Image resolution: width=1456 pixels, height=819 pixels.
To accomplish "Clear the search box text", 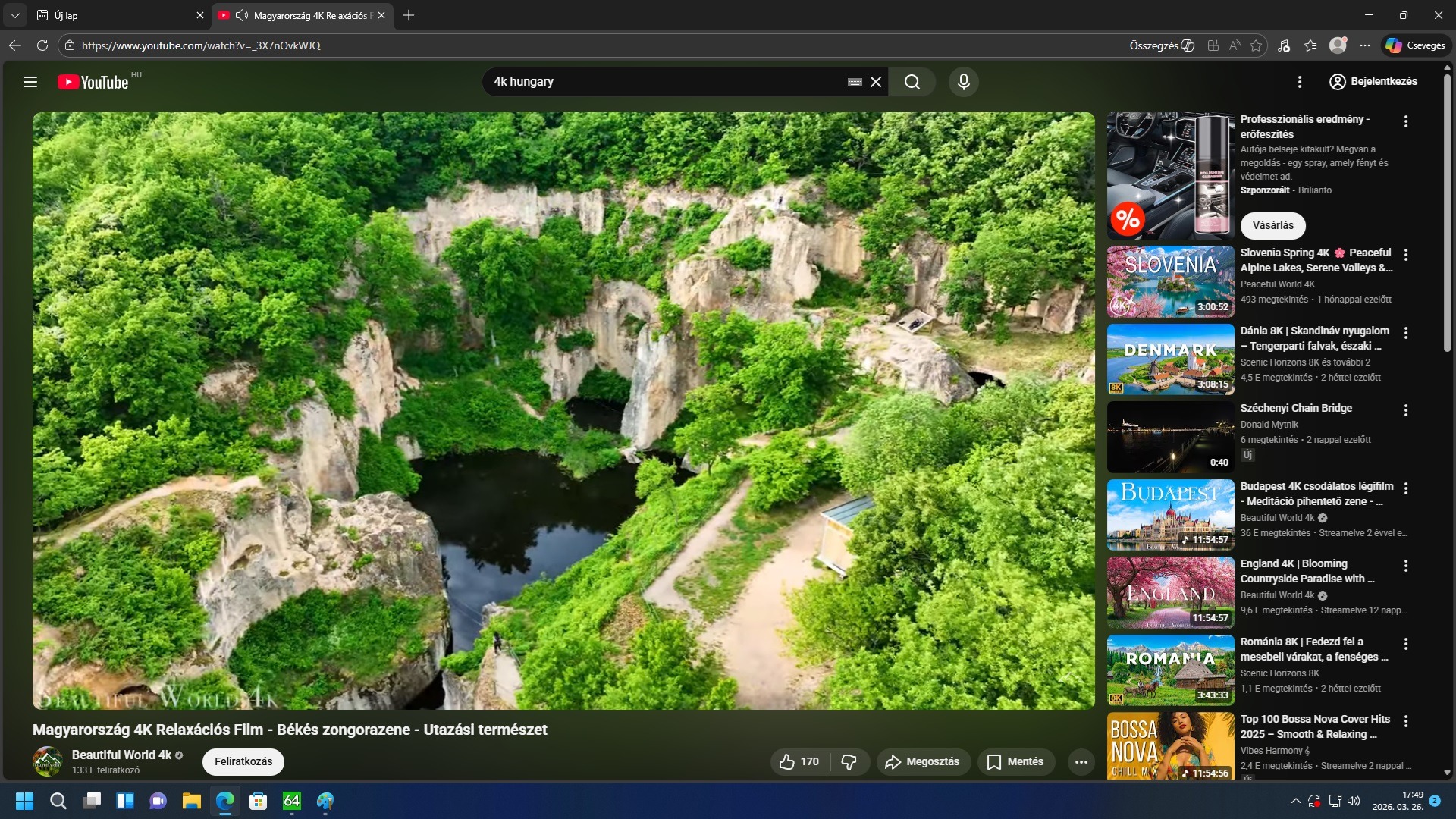I will pos(876,82).
